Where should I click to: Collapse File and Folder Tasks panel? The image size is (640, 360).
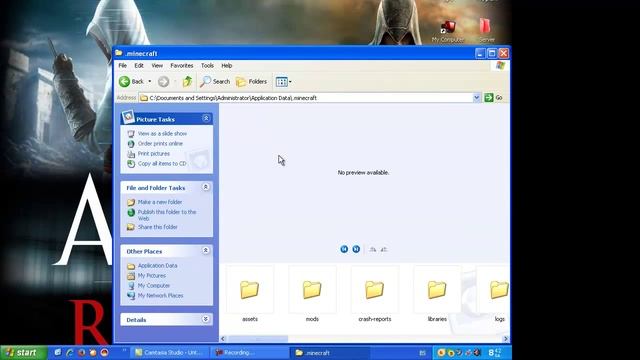coord(206,187)
